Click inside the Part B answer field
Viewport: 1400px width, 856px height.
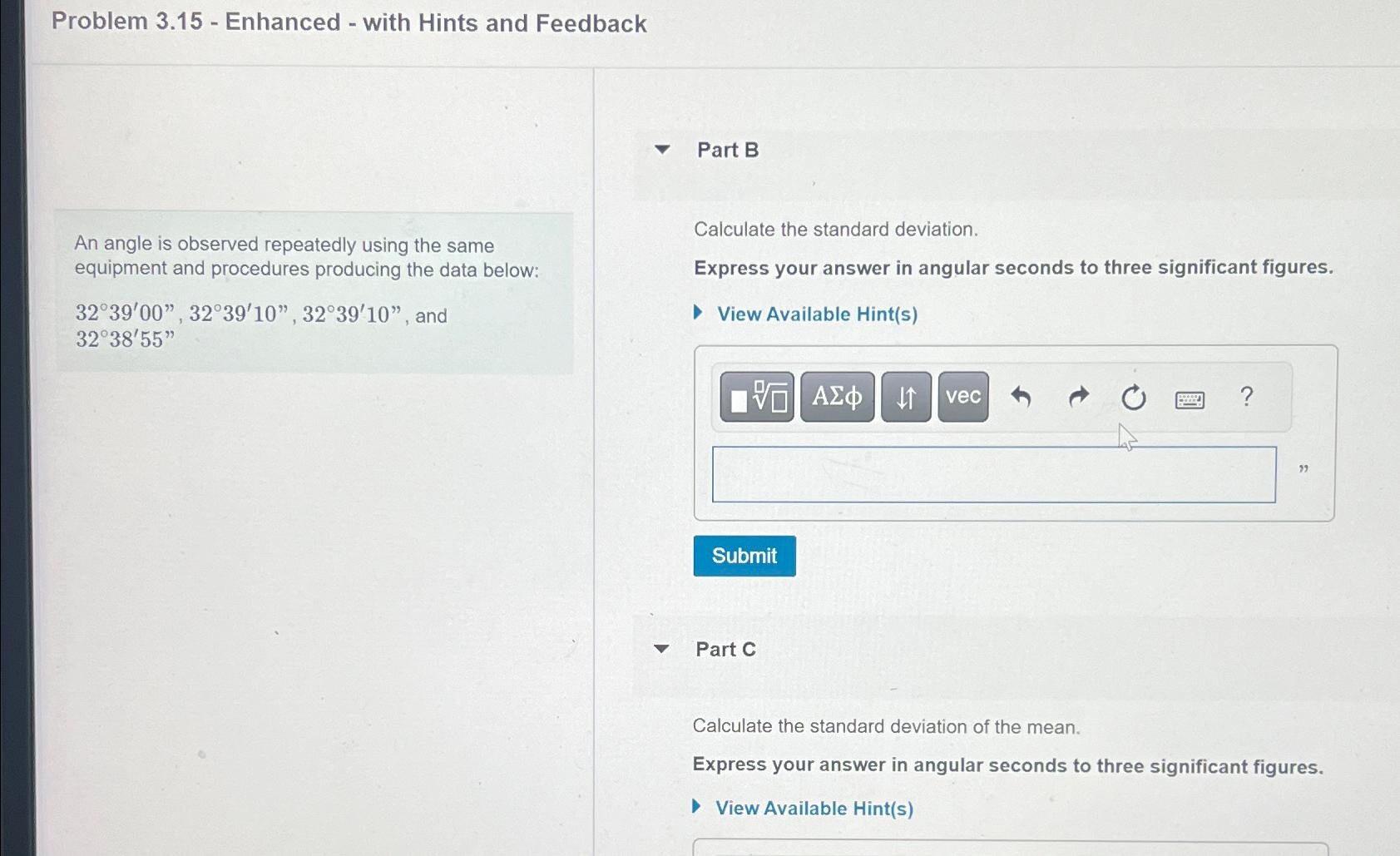click(x=994, y=473)
